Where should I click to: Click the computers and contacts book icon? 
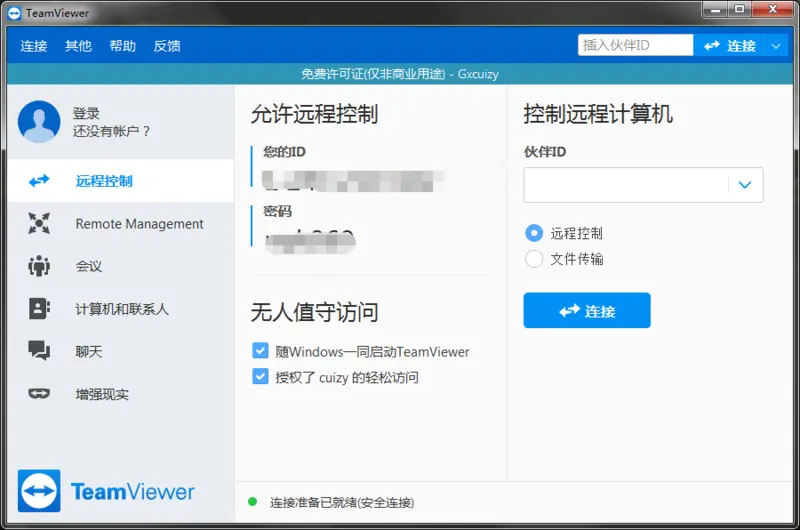[39, 309]
